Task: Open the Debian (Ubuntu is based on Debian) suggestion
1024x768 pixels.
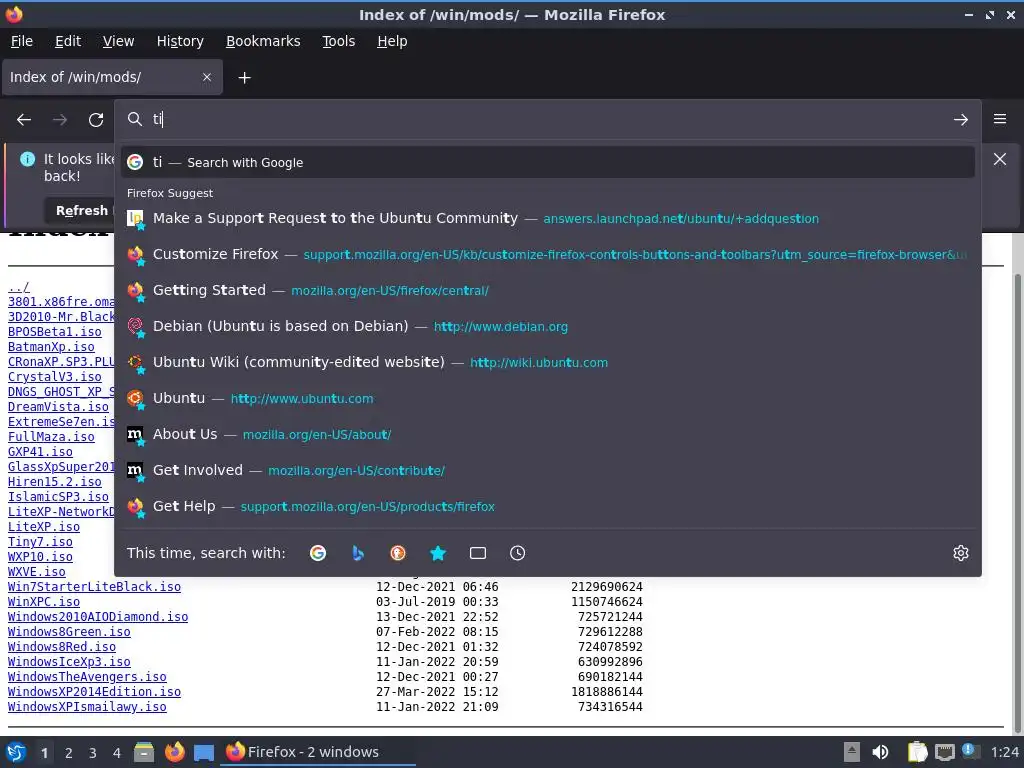Action: point(547,326)
